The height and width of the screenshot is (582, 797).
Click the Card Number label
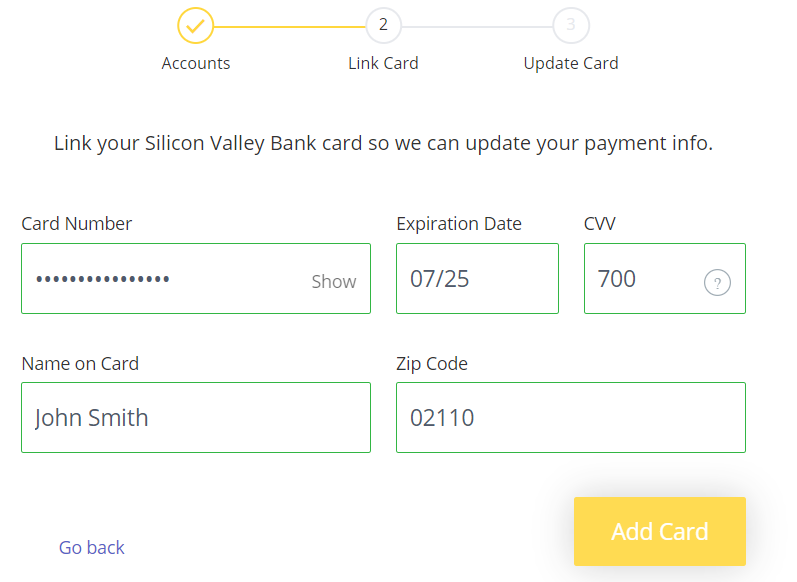[77, 224]
